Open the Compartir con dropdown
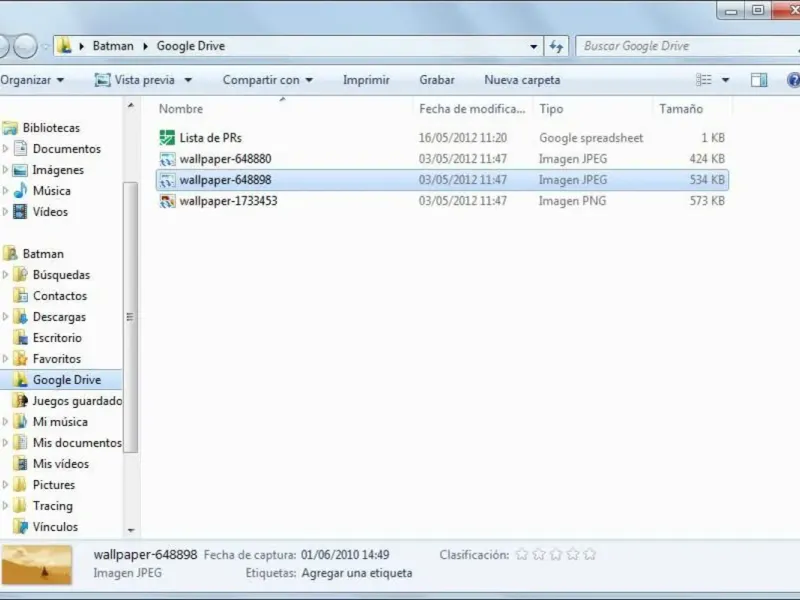800x600 pixels. pos(267,80)
